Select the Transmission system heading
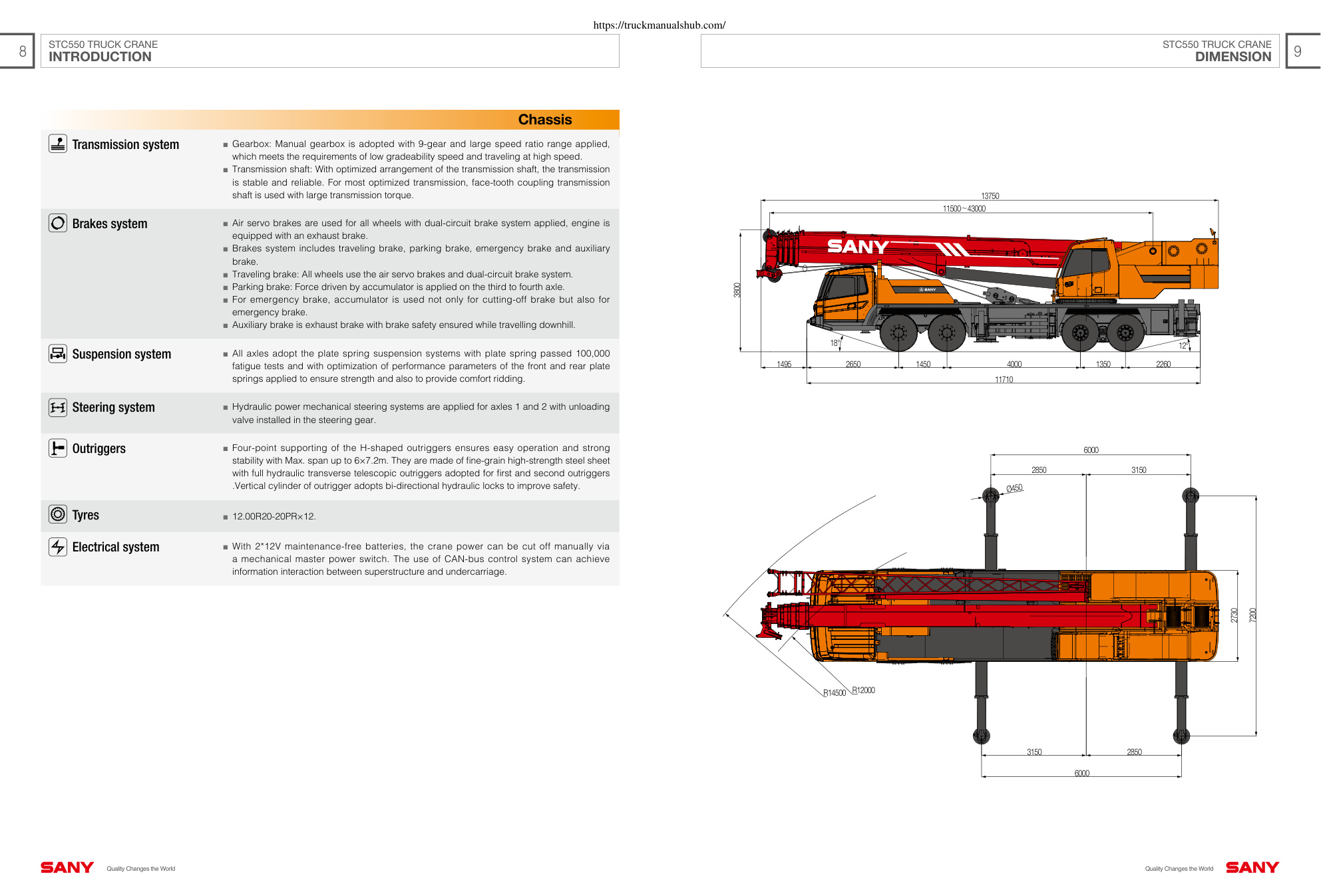This screenshot has height=896, width=1321. point(126,144)
